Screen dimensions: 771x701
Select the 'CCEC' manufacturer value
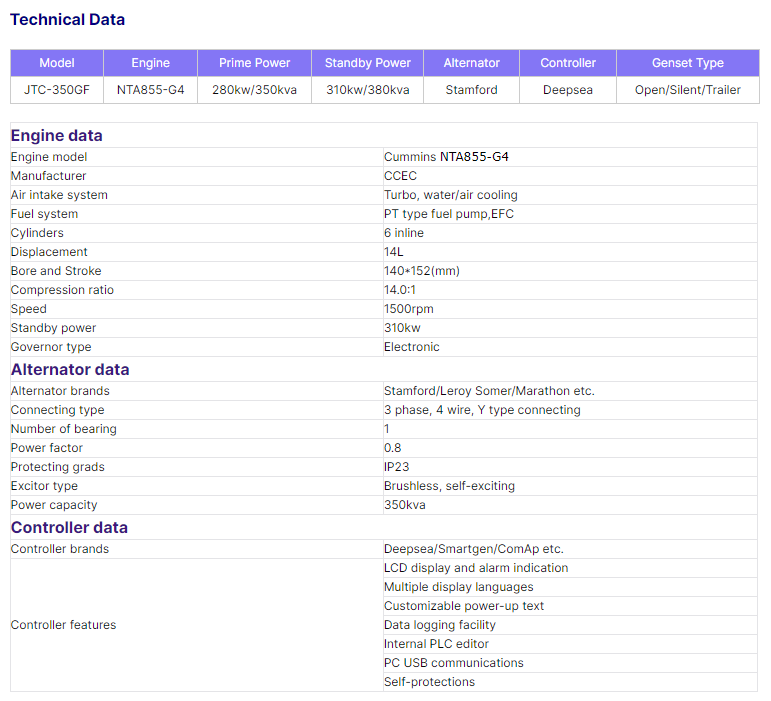coord(400,176)
